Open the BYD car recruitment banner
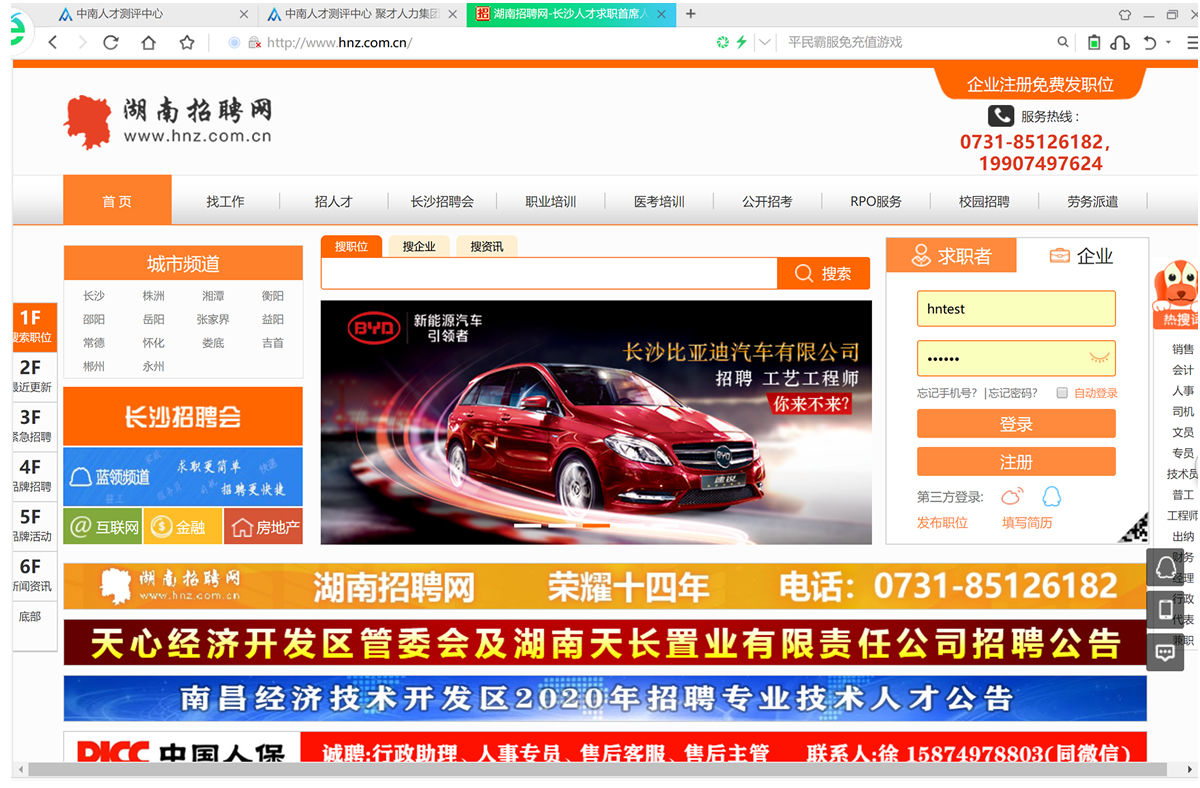The image size is (1200, 788). (596, 422)
